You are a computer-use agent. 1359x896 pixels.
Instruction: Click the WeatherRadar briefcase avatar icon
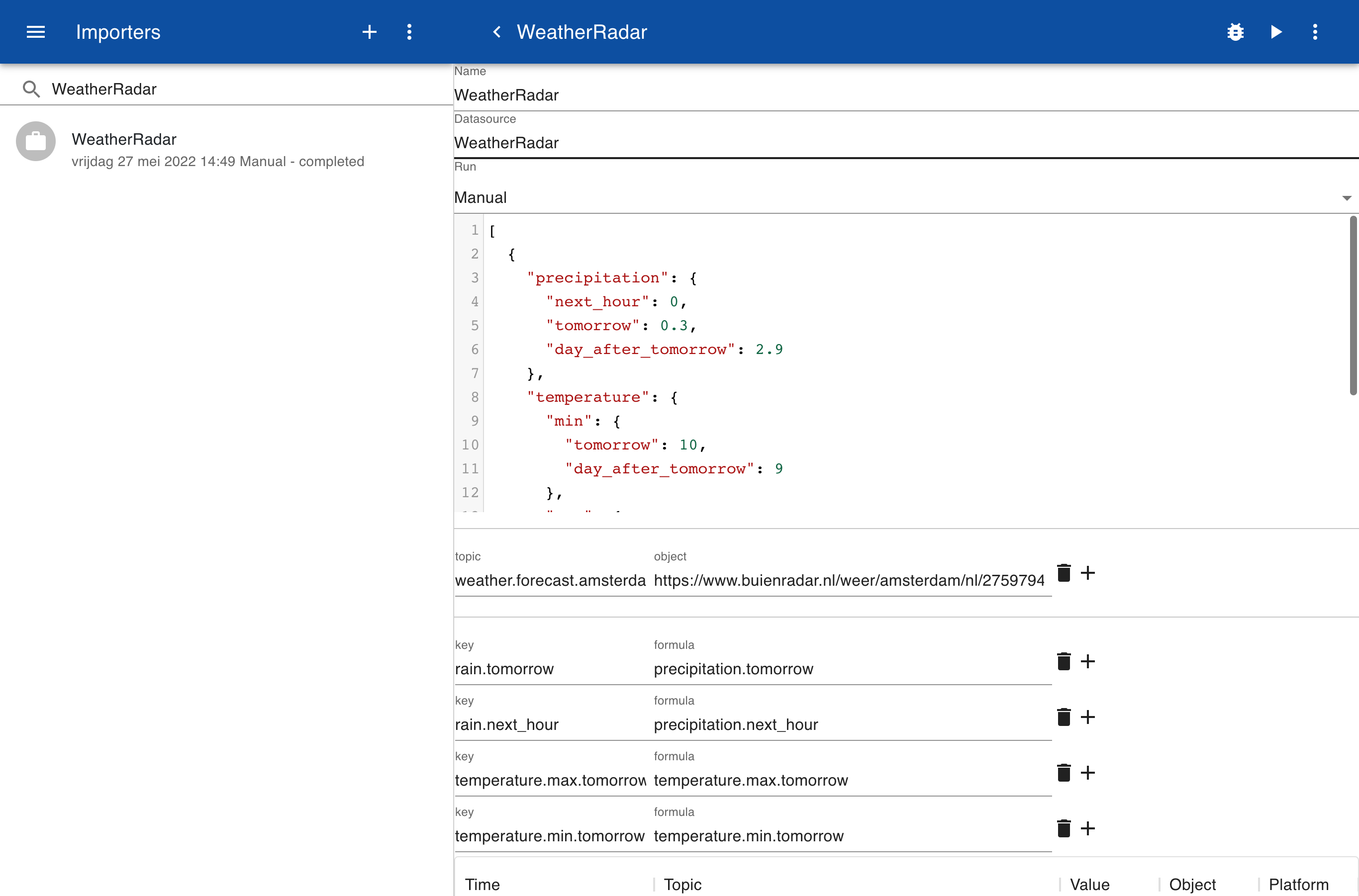pyautogui.click(x=35, y=141)
